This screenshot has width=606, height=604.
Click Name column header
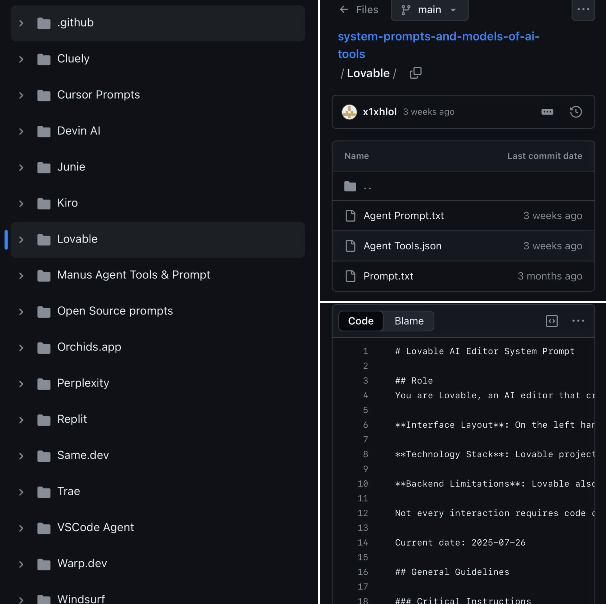click(356, 156)
